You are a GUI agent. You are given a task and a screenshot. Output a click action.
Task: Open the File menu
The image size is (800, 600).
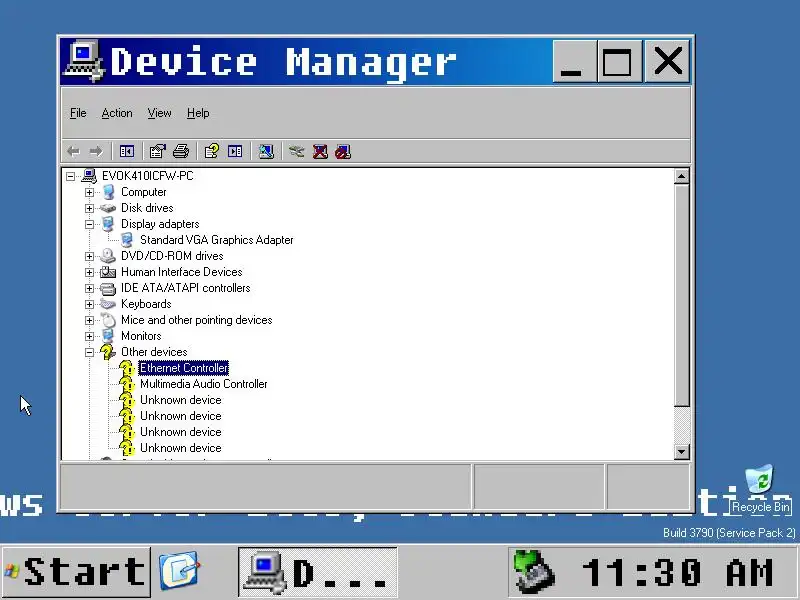coord(78,113)
